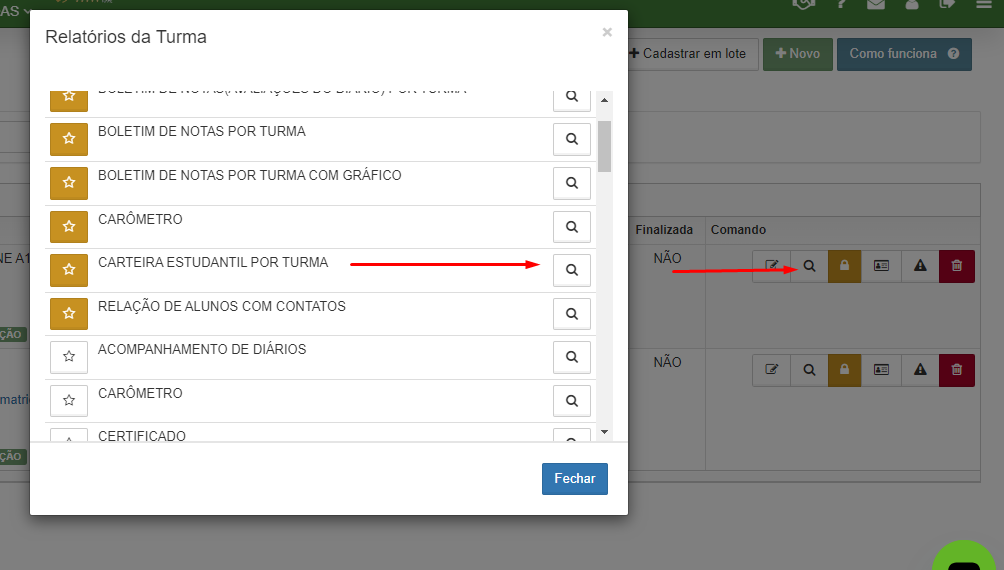The image size is (1004, 570).
Task: Click warning triangle icon in second class row
Action: pyautogui.click(x=920, y=370)
